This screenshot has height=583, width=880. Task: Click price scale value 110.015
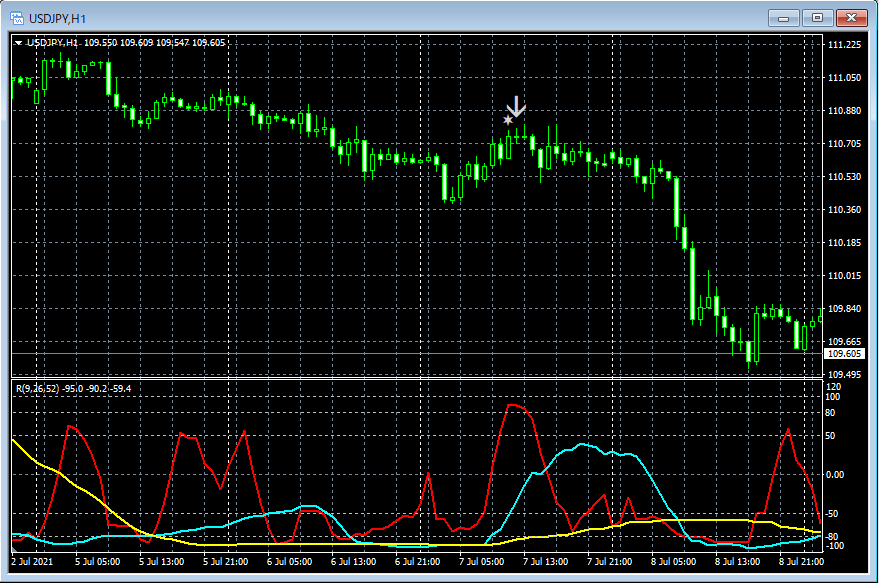845,276
